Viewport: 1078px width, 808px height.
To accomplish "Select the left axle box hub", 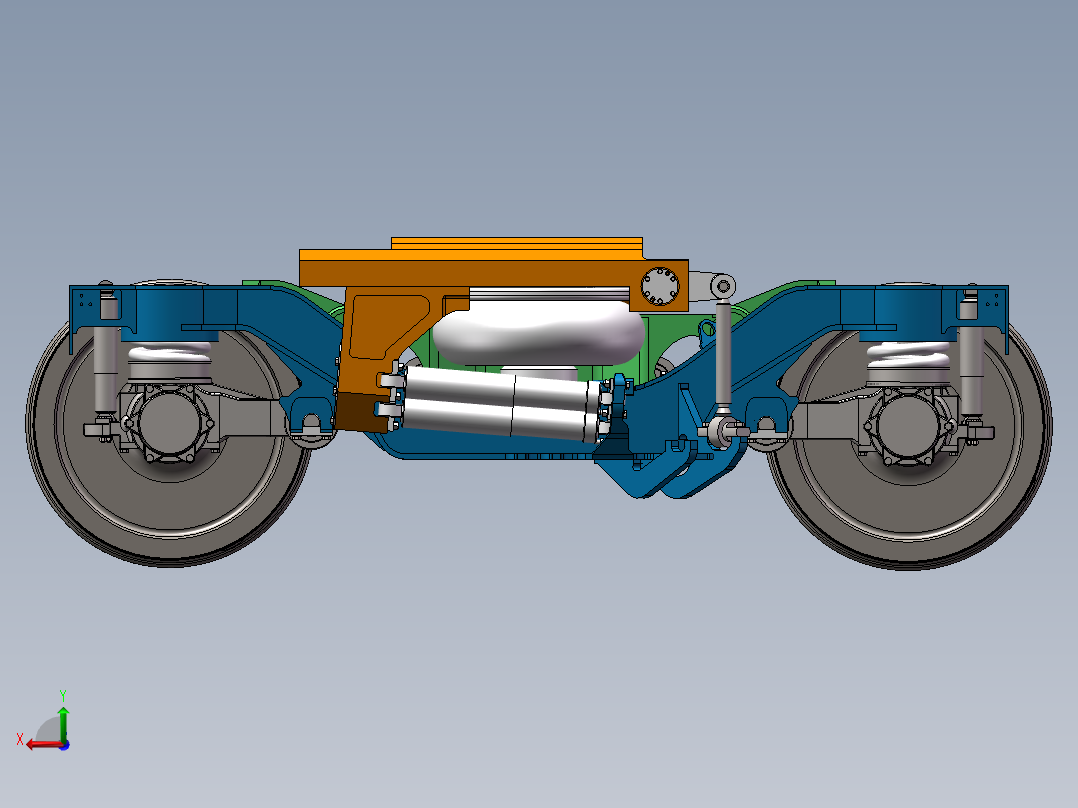I will (169, 422).
